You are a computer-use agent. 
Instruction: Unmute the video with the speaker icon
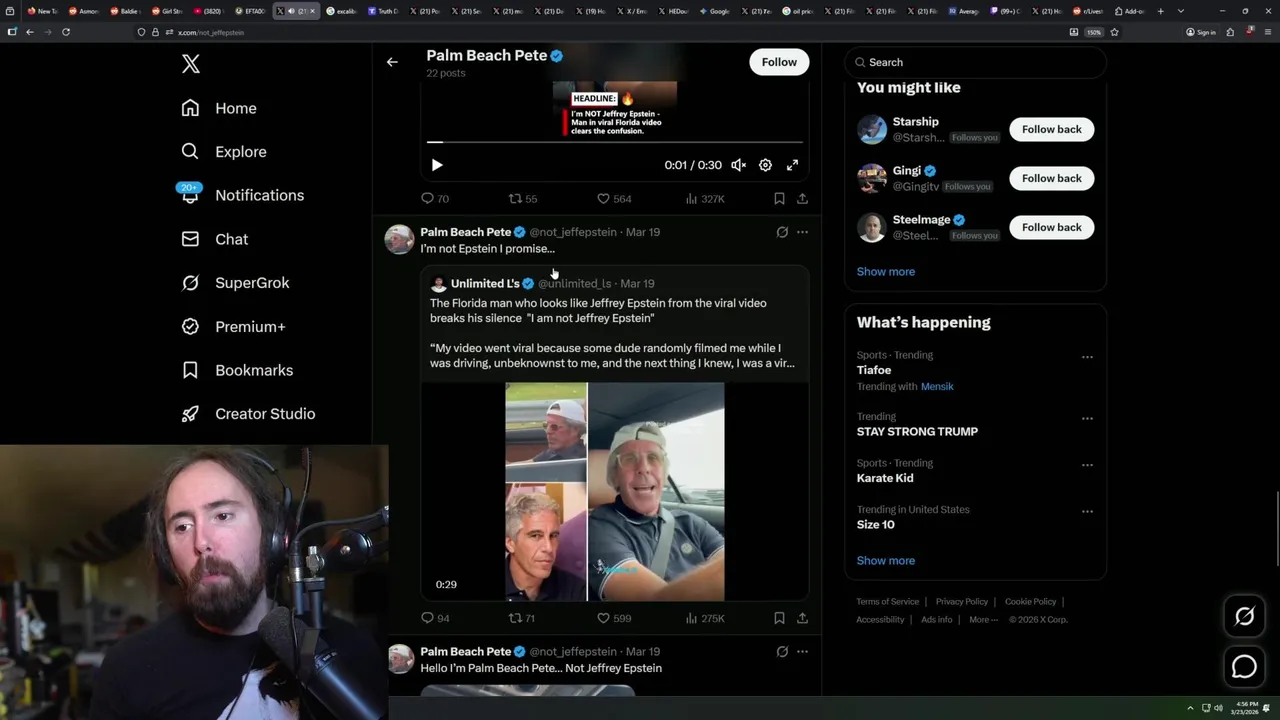click(738, 165)
